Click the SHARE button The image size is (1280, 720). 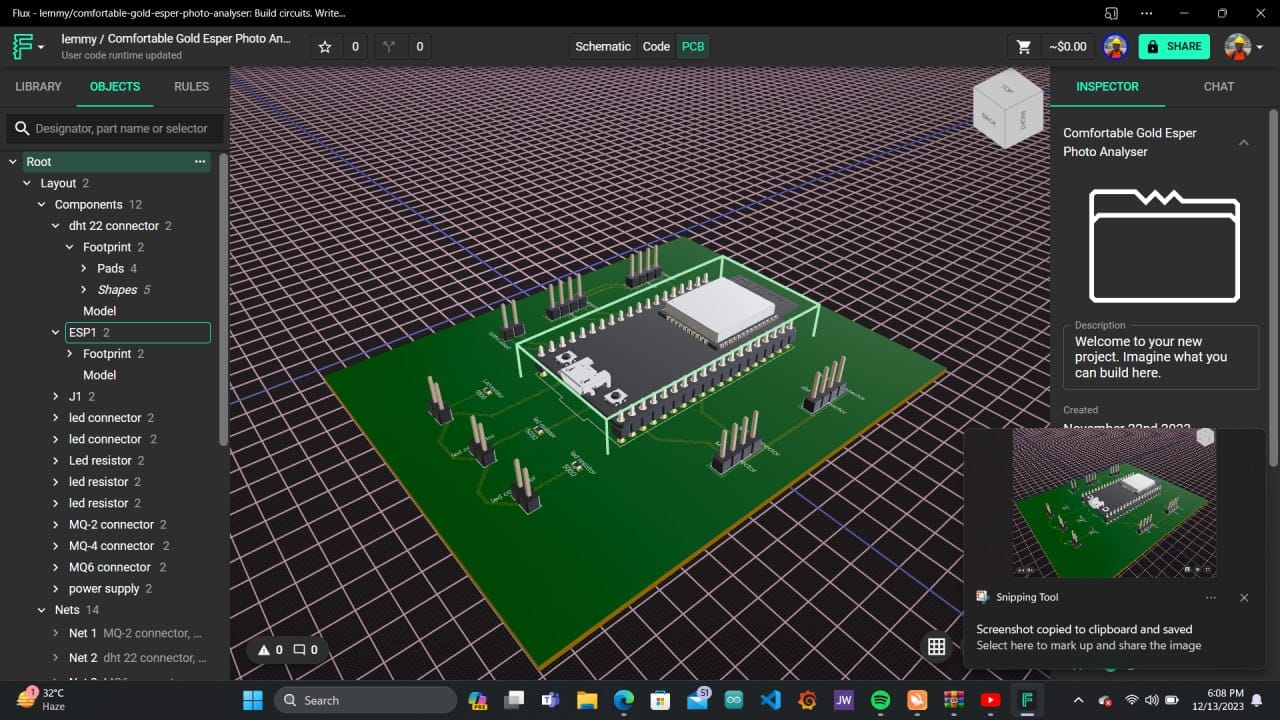click(1174, 46)
